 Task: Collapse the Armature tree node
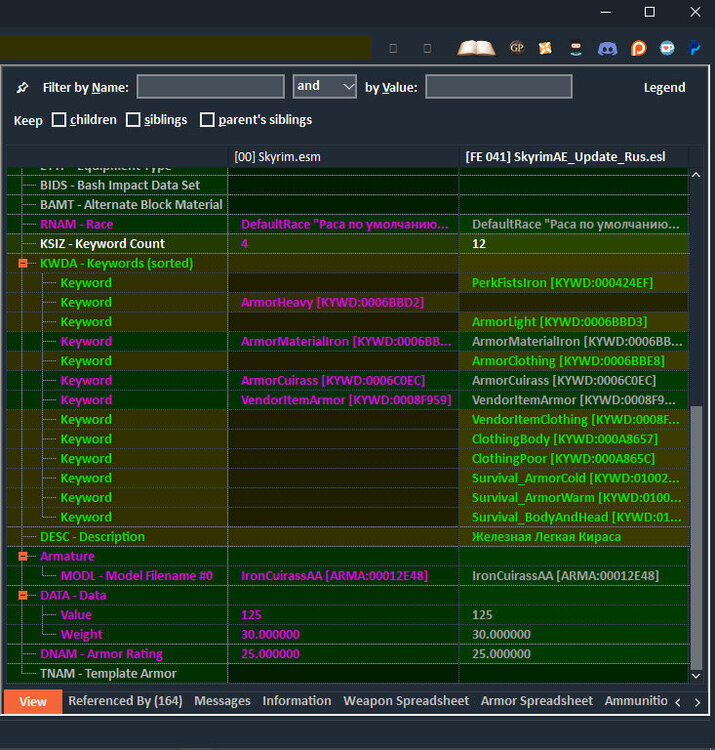pos(22,556)
